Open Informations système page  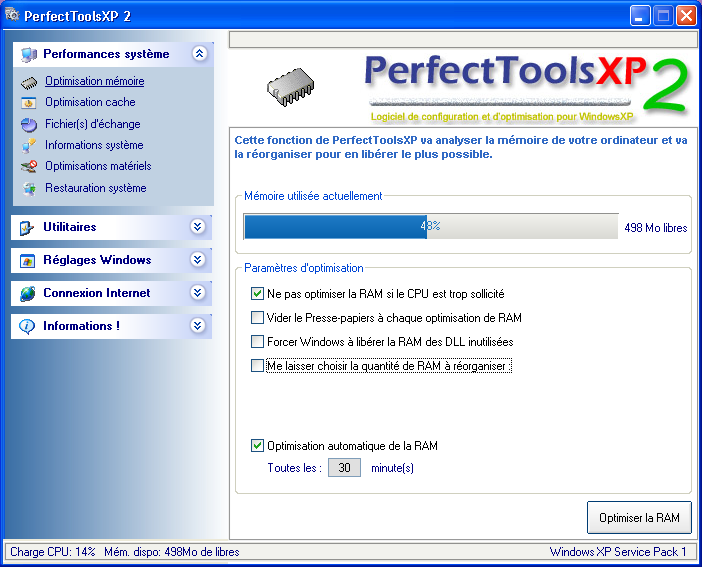94,145
